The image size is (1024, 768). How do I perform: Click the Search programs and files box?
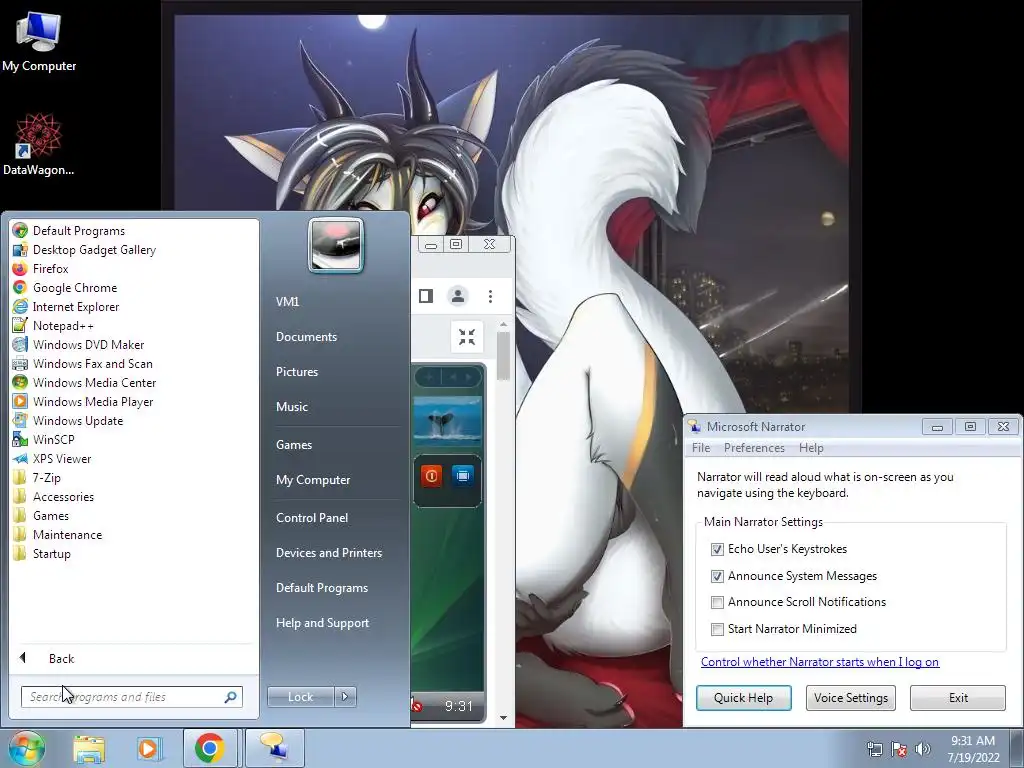[132, 697]
